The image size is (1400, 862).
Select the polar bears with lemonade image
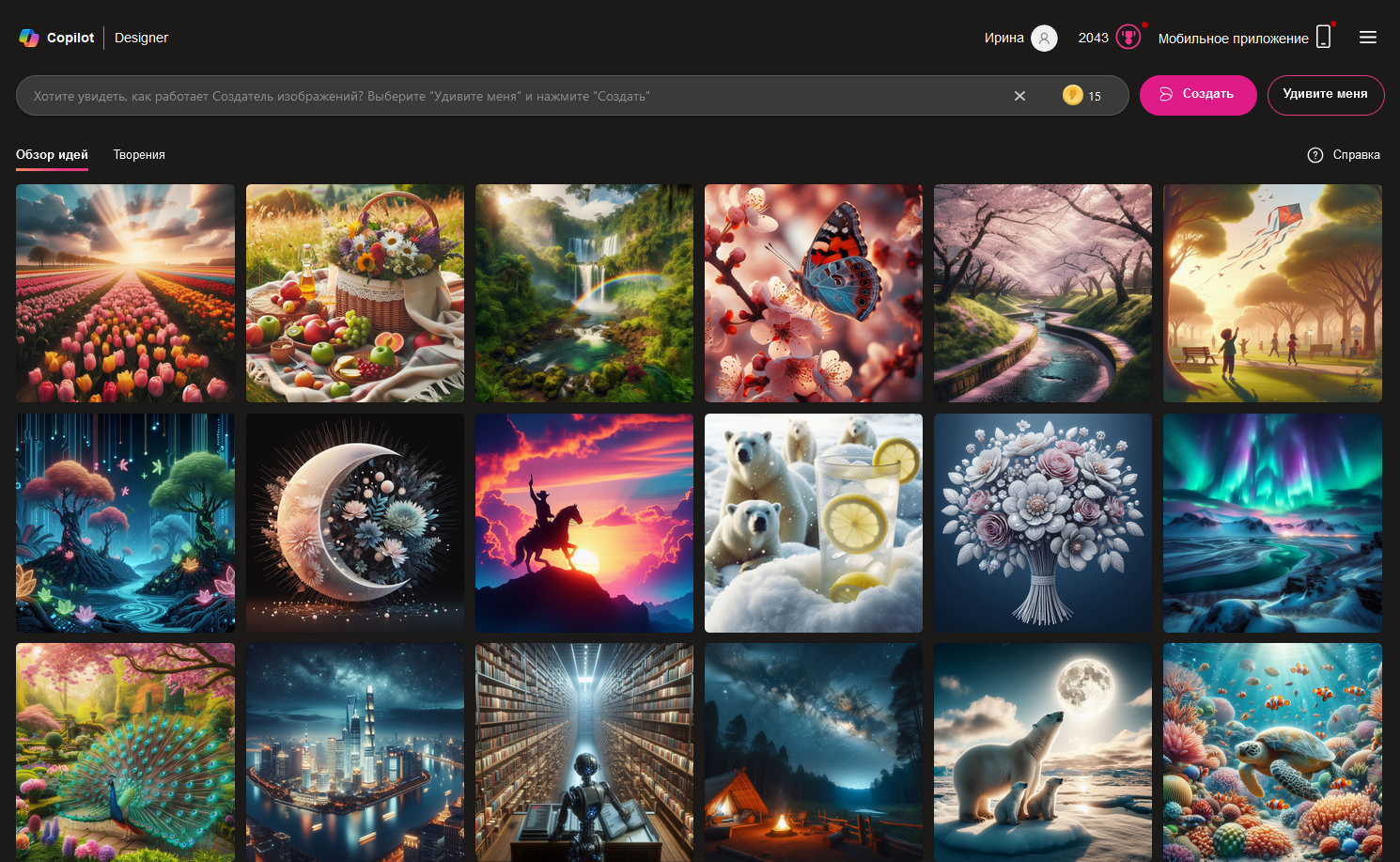(x=814, y=523)
